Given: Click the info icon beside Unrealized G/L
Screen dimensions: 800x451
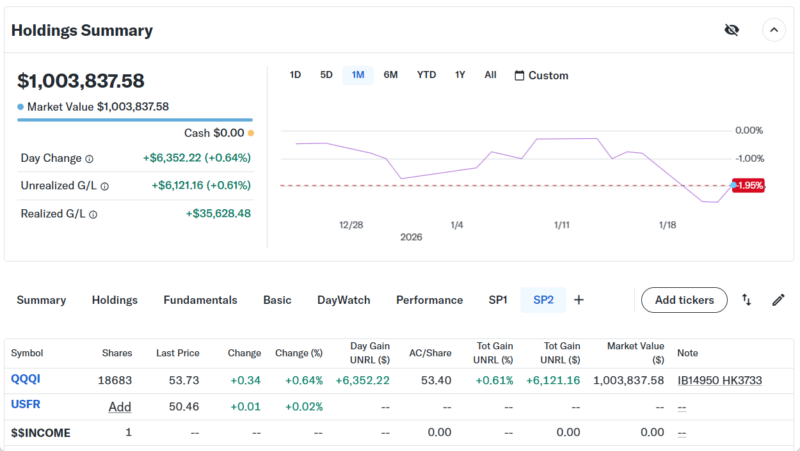Looking at the screenshot, I should pos(105,186).
